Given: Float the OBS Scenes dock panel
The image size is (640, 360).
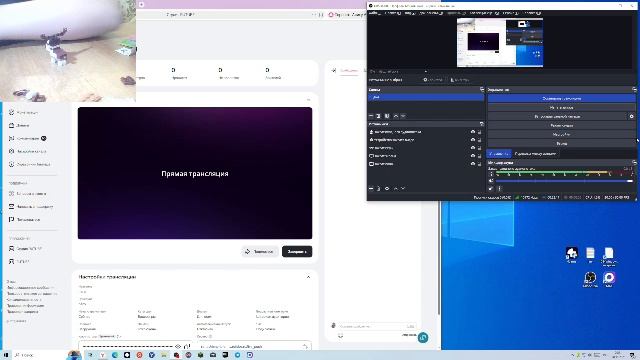Looking at the screenshot, I should 482,89.
